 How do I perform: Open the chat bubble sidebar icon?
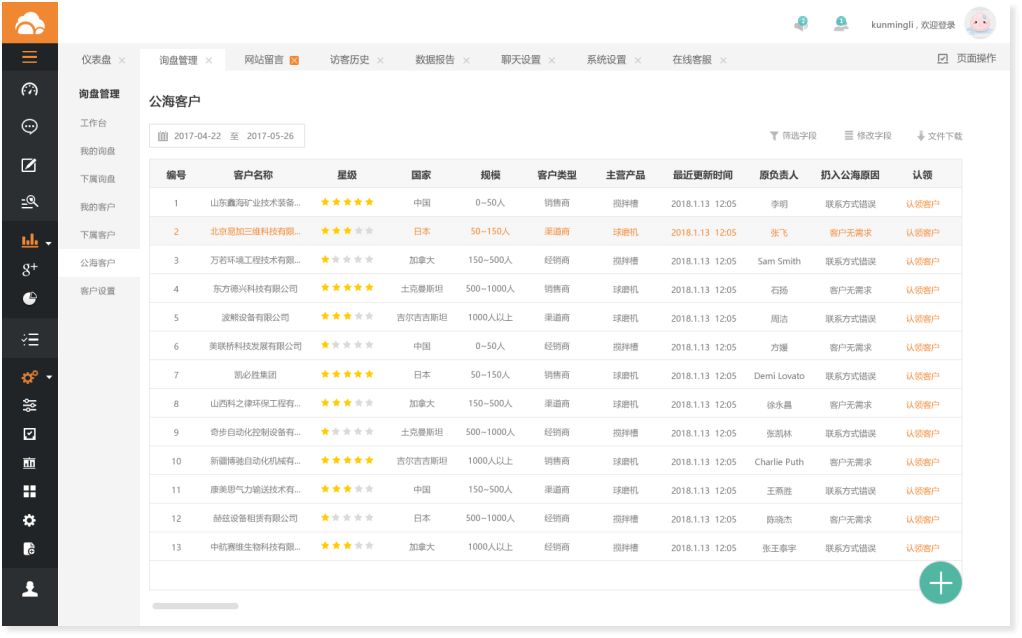29,126
